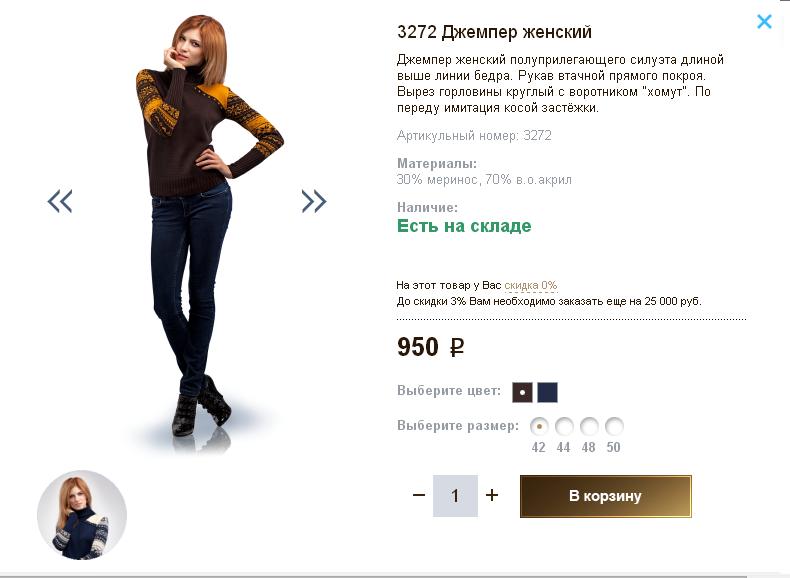This screenshot has height=578, width=790.
Task: Decrease quantity with the minus icon
Action: [419, 495]
